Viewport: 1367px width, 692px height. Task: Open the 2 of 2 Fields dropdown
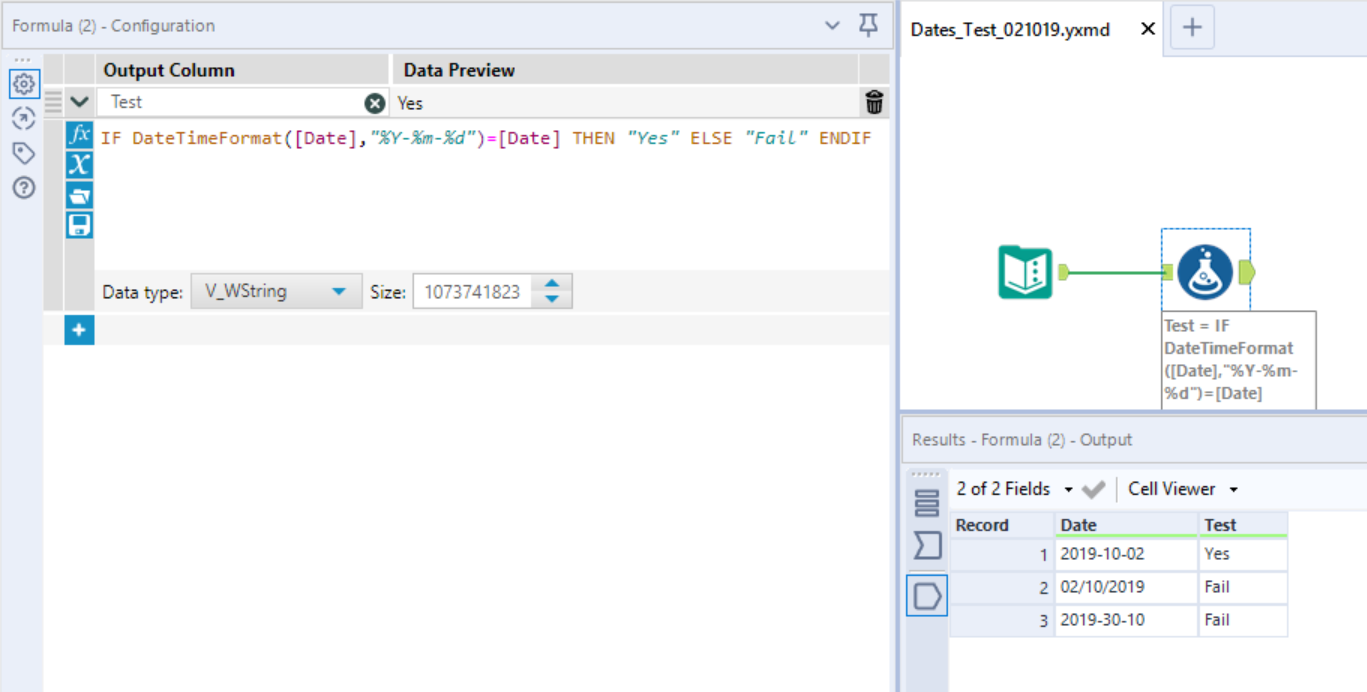(x=1070, y=489)
